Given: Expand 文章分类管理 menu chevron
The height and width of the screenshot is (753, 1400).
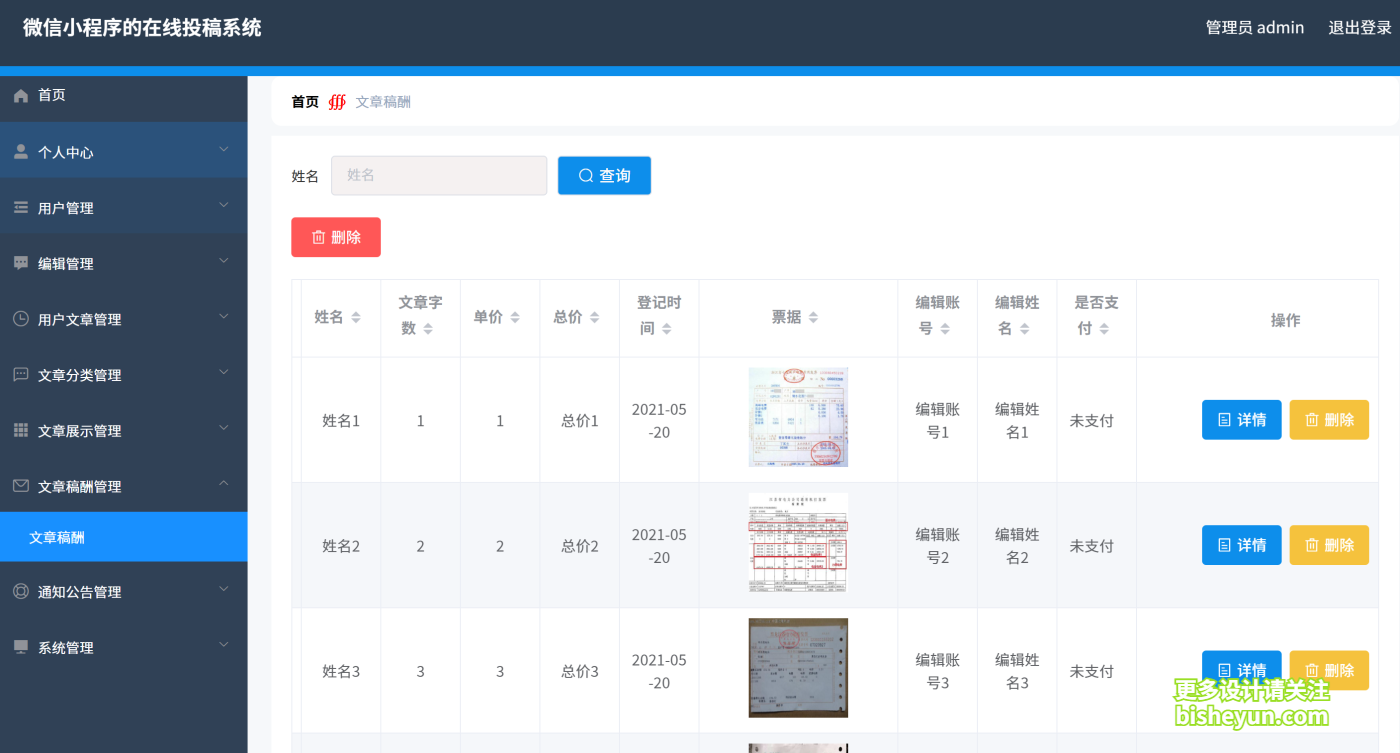Looking at the screenshot, I should (224, 372).
